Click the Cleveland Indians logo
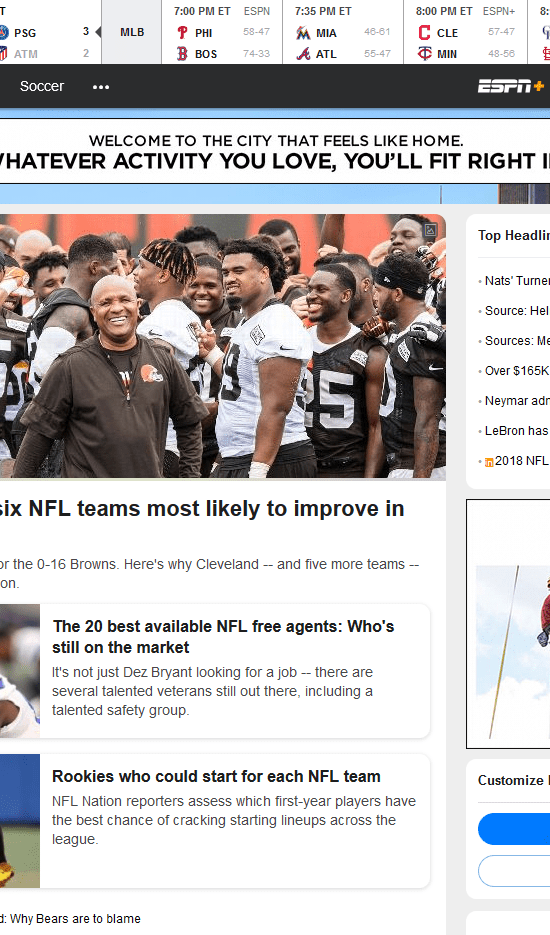Viewport: 550px width, 935px height. point(424,33)
